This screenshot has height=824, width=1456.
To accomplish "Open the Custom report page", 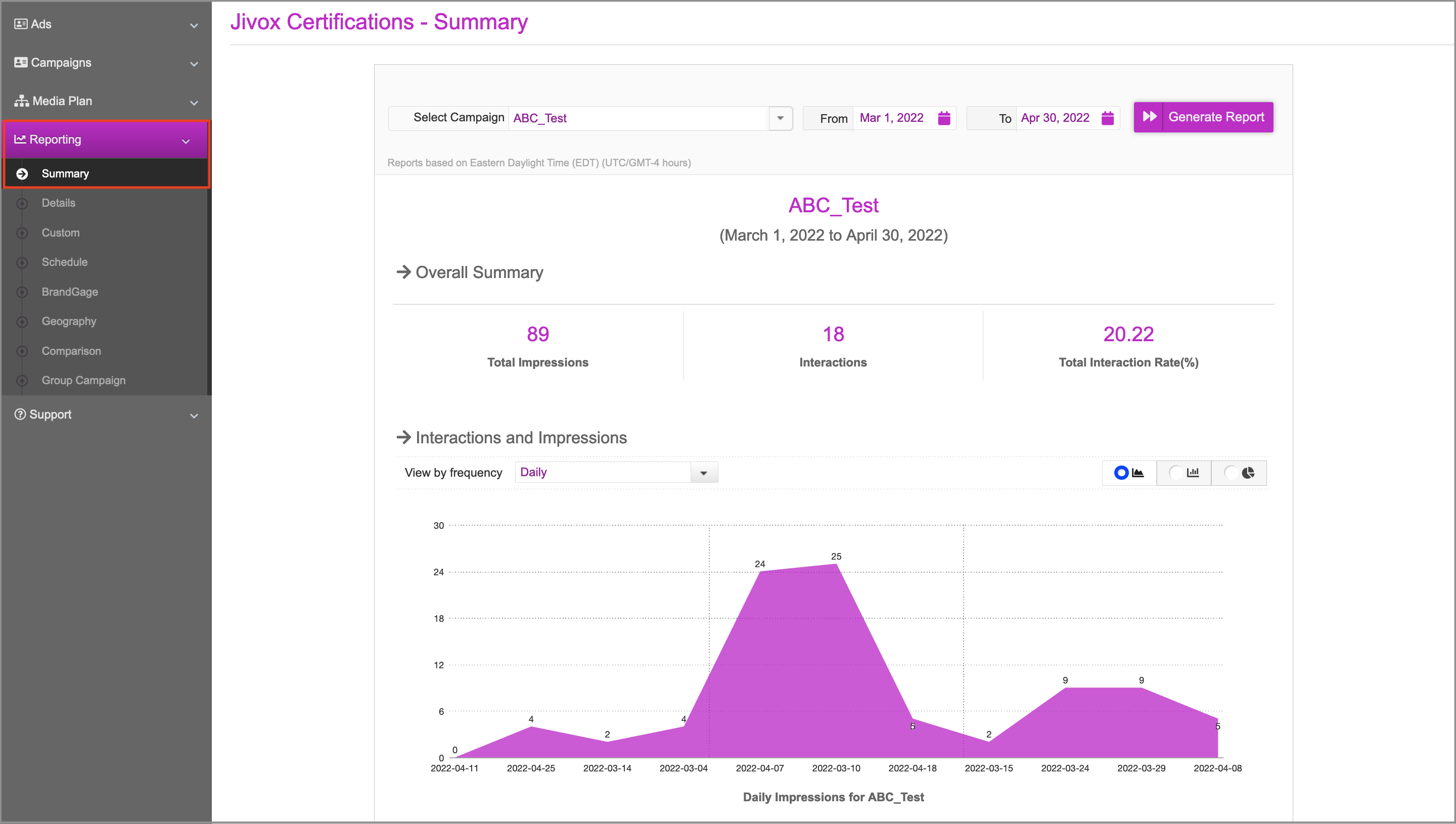I will pos(61,233).
